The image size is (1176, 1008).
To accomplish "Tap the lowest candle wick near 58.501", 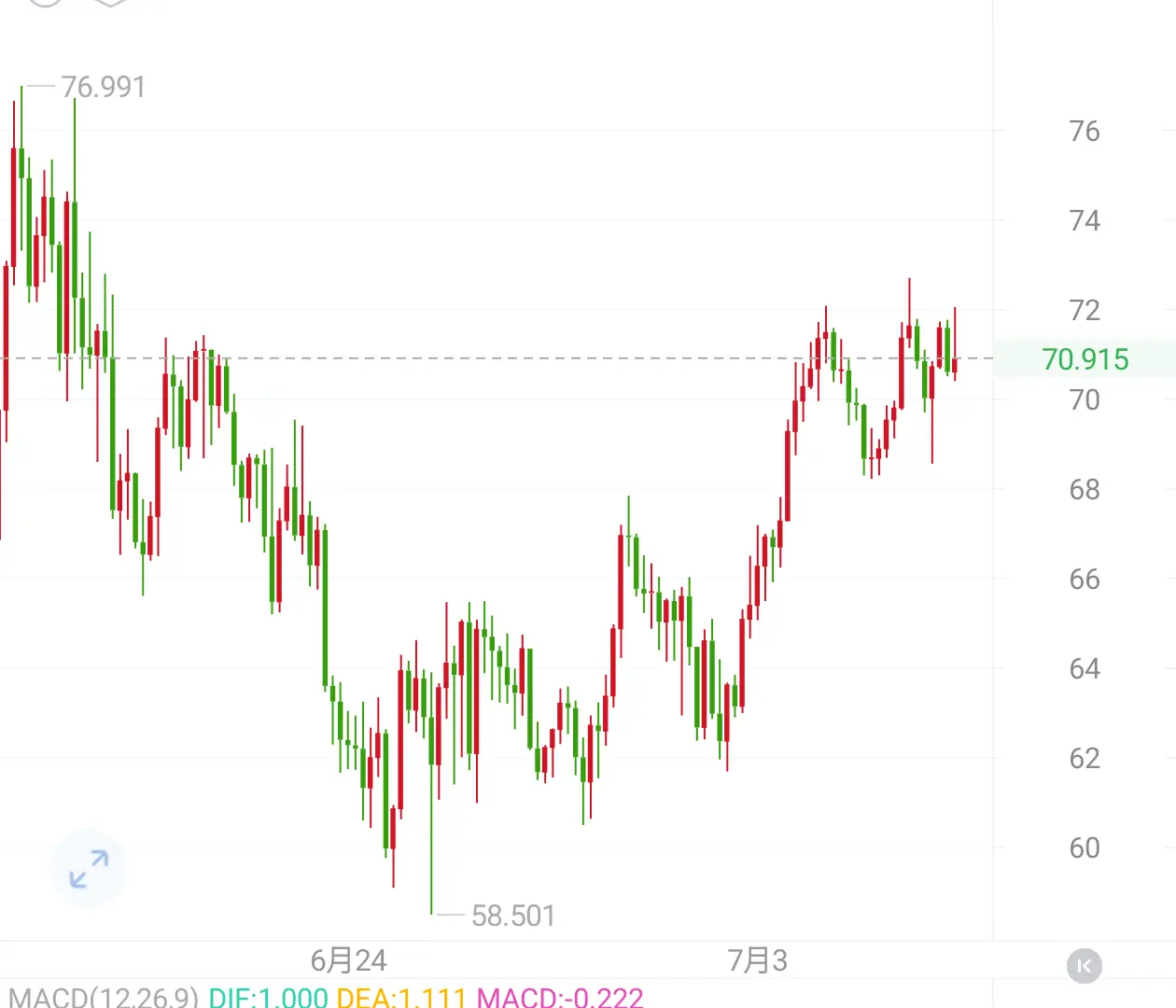I will [431, 821].
